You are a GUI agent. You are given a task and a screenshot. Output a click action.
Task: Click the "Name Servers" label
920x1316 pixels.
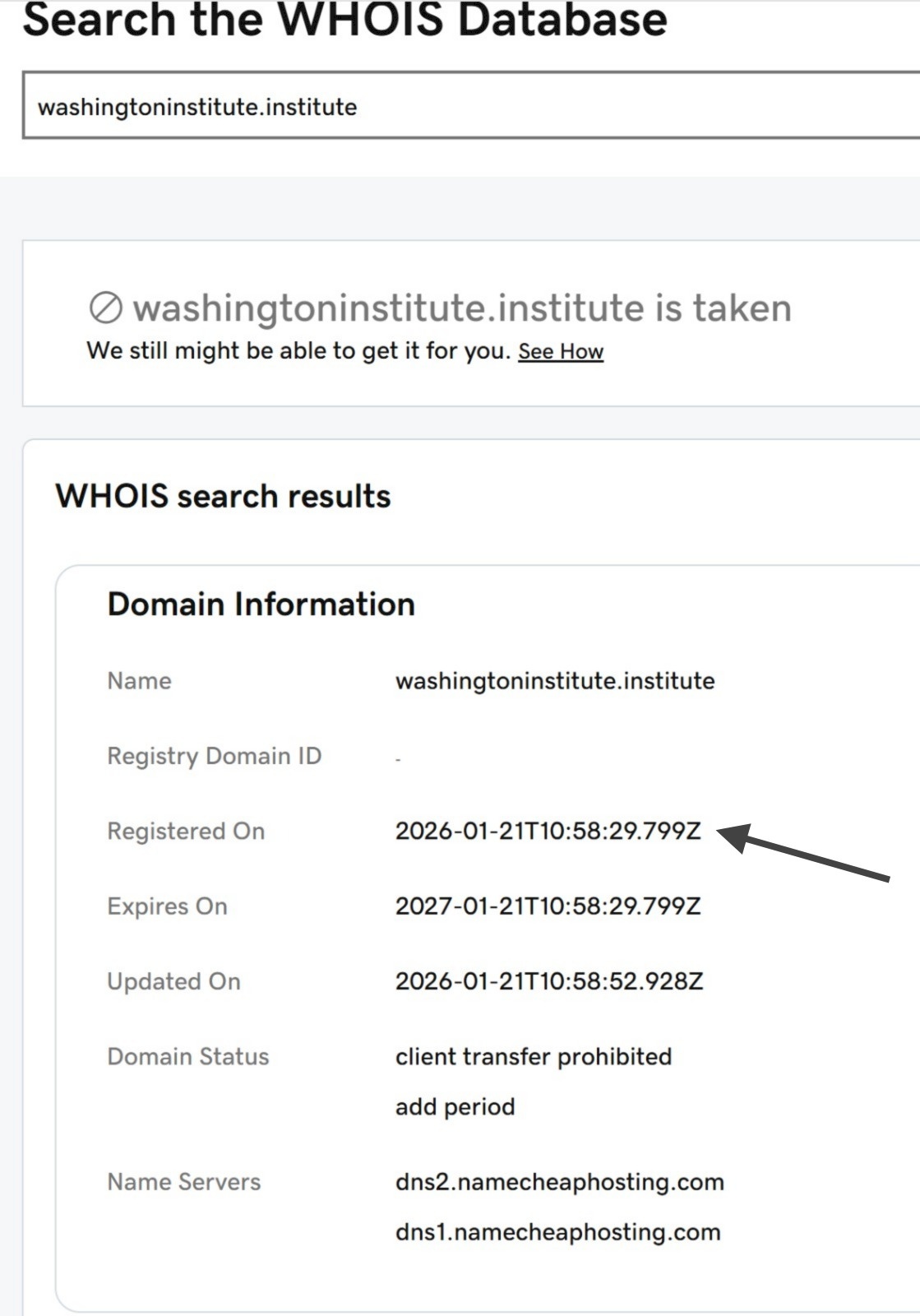coord(184,1182)
